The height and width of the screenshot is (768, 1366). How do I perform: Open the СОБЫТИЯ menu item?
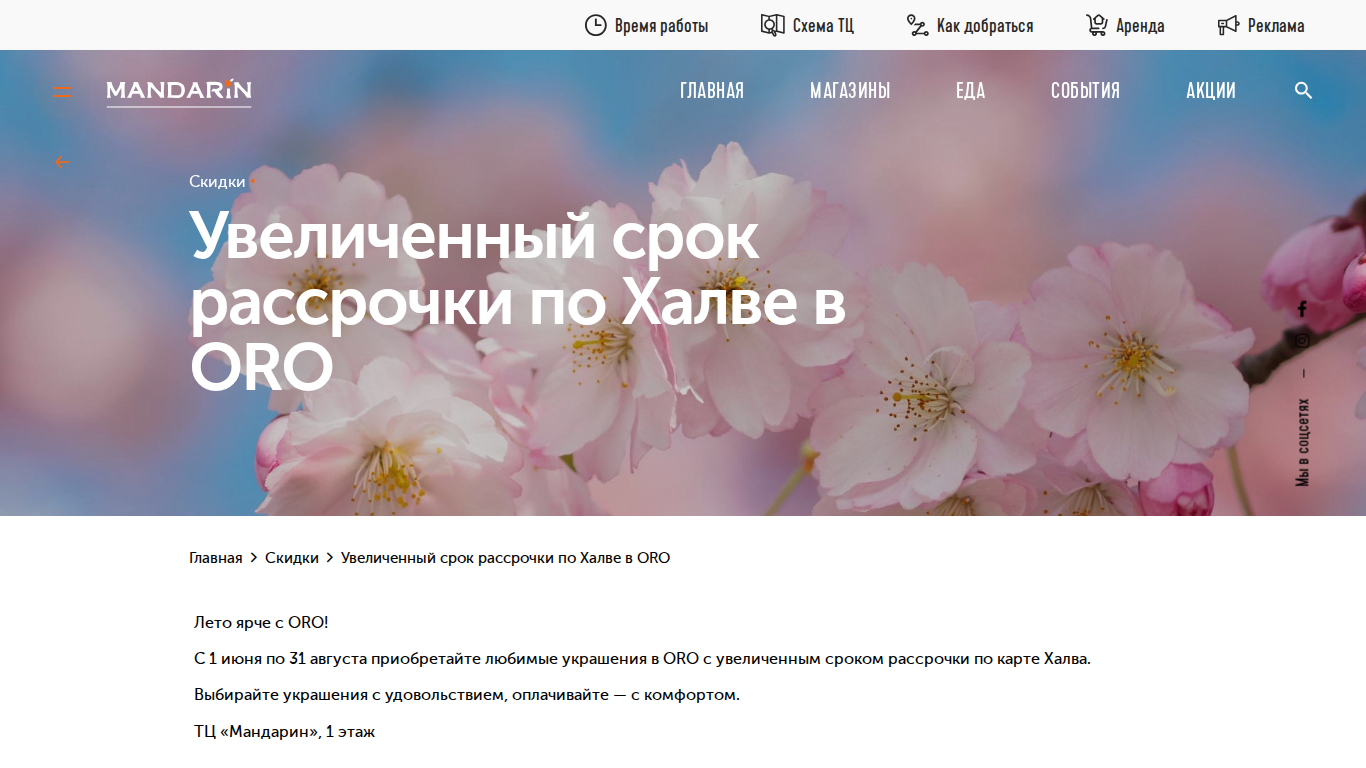pyautogui.click(x=1085, y=91)
